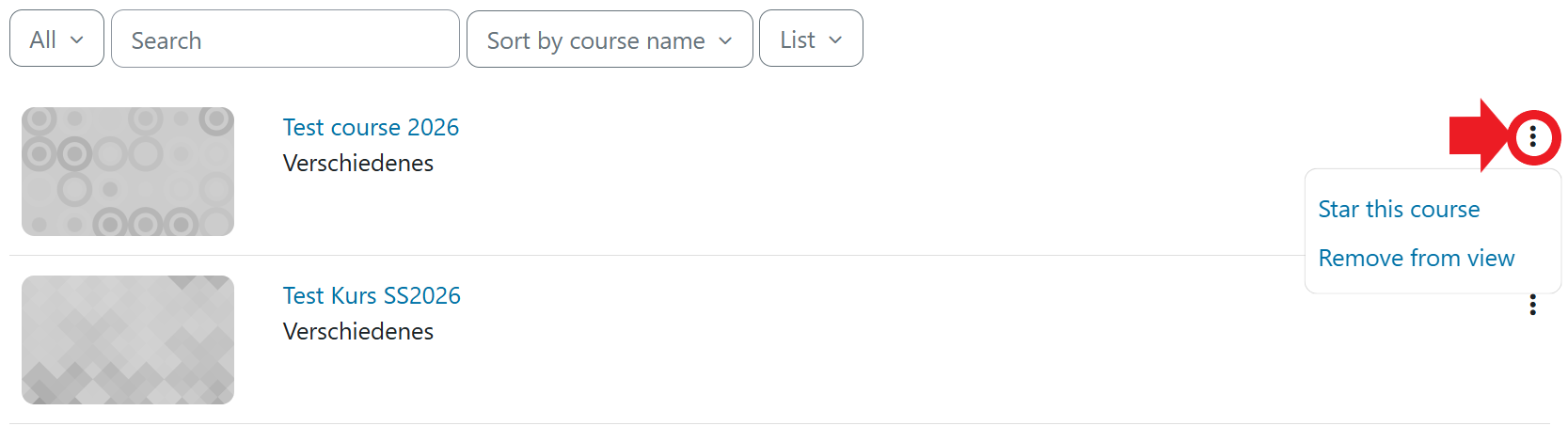The image size is (1568, 426).
Task: Open the Test Kurs SS2026 link
Action: click(x=372, y=295)
